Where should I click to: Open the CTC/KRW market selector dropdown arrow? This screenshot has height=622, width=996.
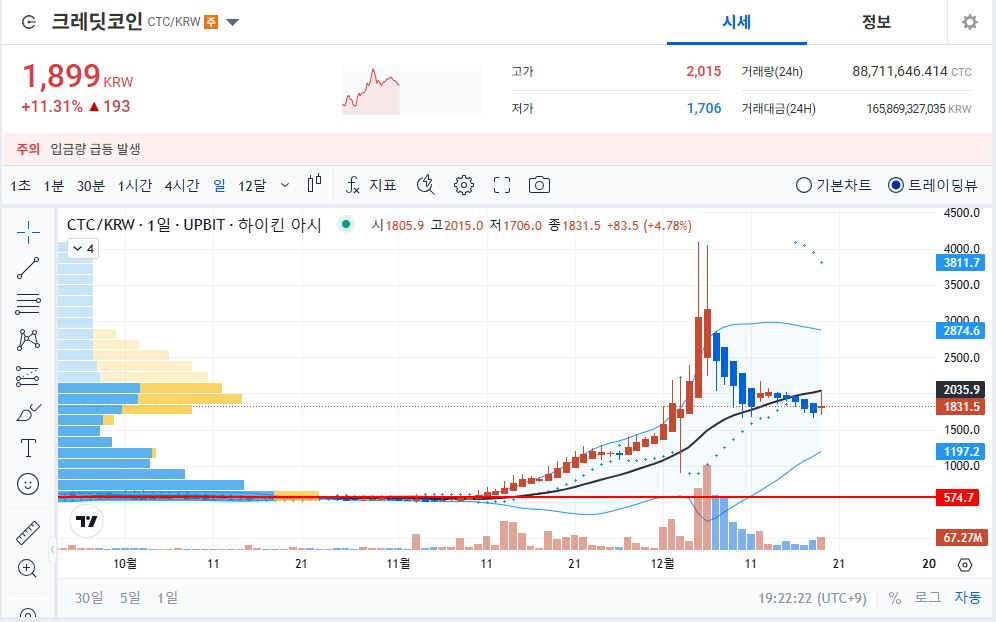click(x=232, y=23)
